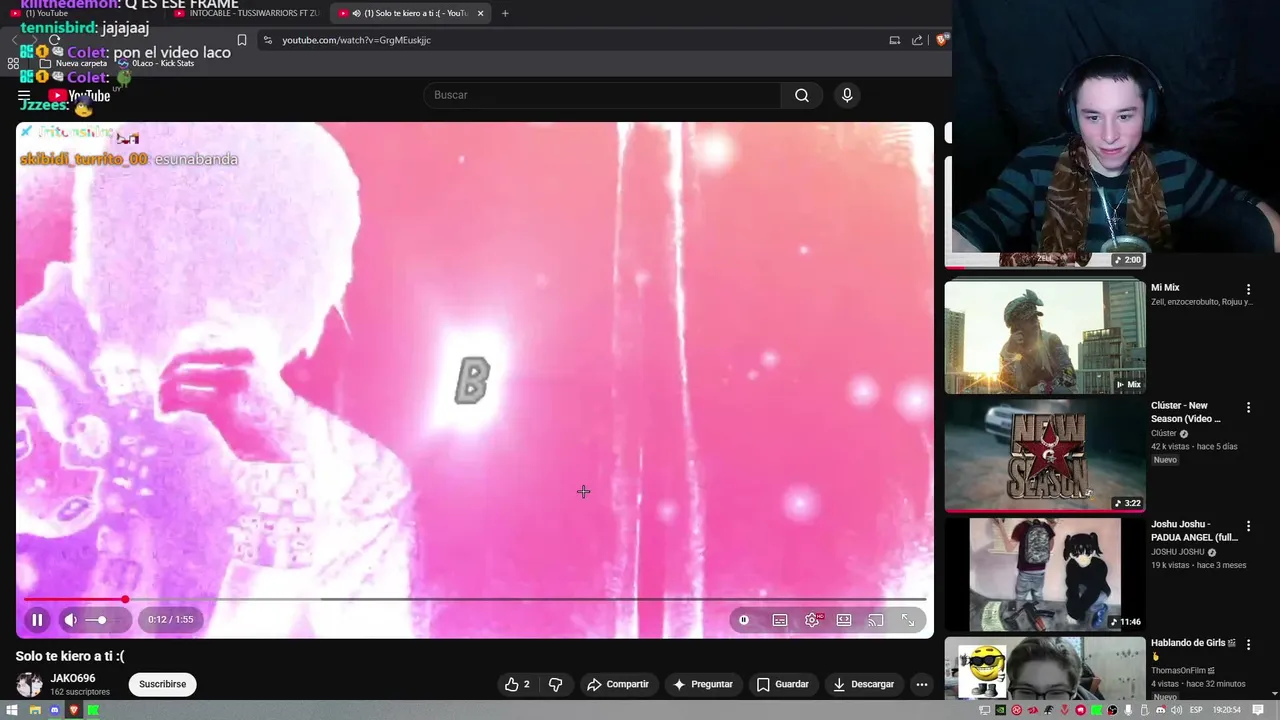Open options for Hablando de Girls
The height and width of the screenshot is (720, 1280).
(x=1248, y=644)
